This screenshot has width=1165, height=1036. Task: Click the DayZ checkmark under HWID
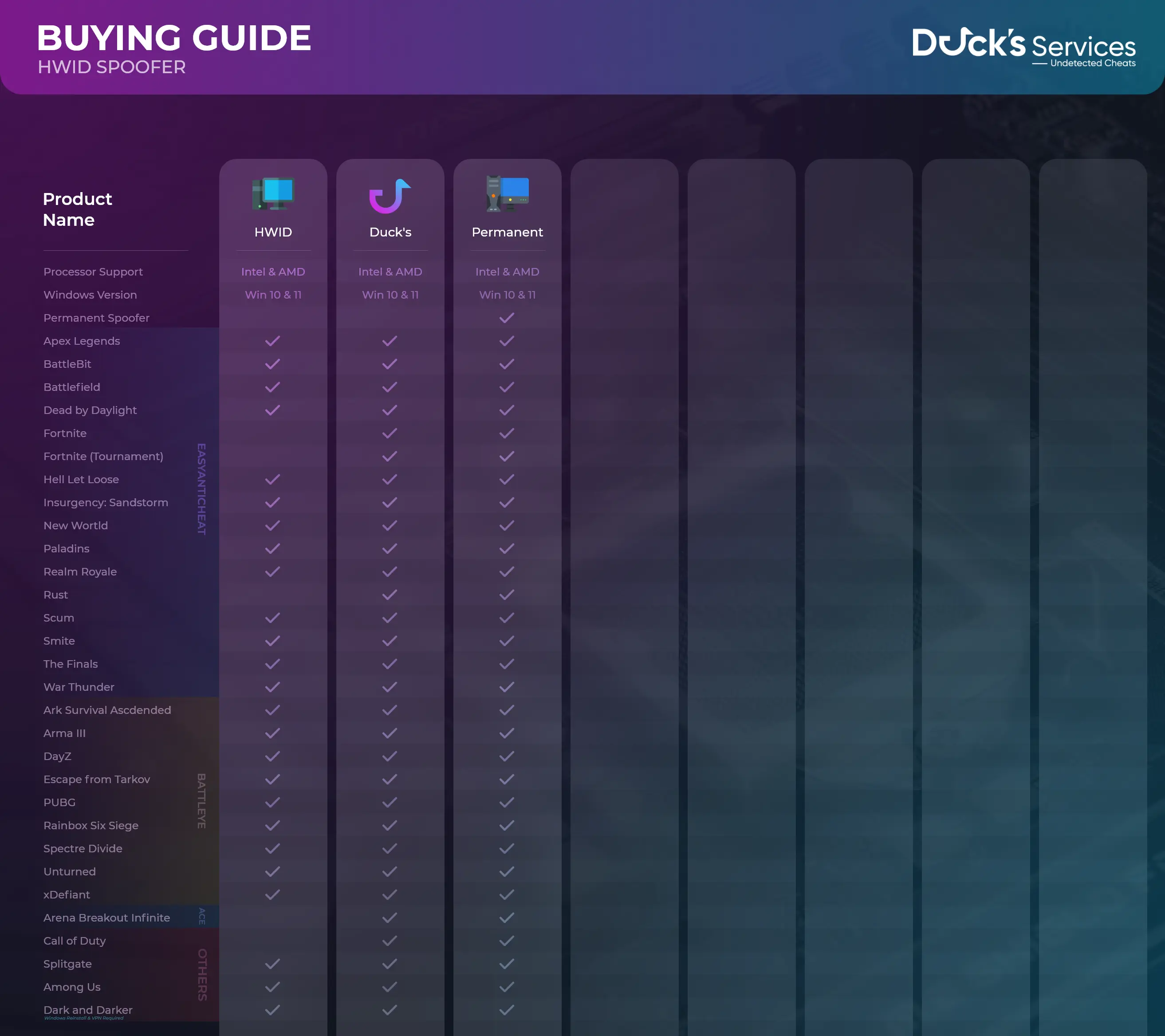click(x=272, y=756)
